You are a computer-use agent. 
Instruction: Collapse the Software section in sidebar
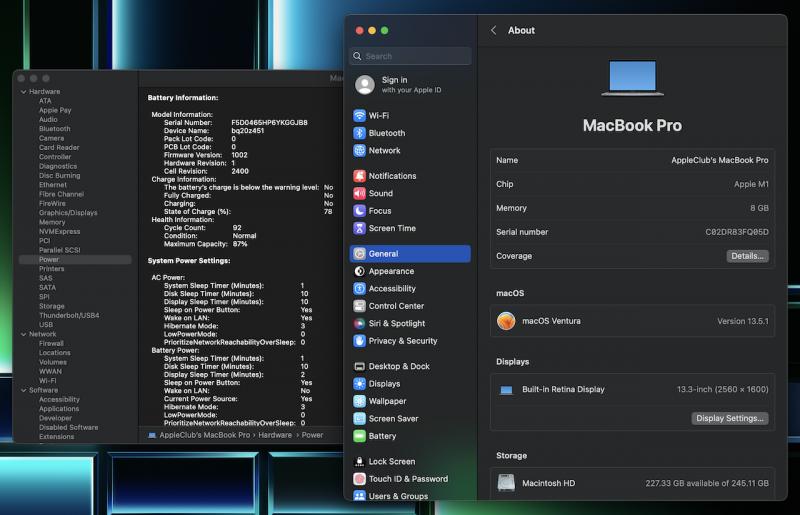pyautogui.click(x=23, y=390)
